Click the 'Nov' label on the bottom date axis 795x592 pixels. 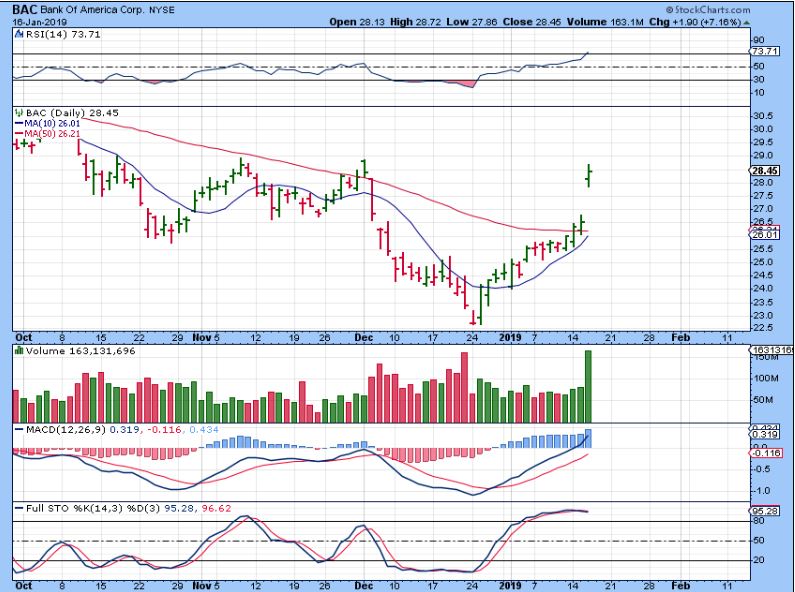202,585
